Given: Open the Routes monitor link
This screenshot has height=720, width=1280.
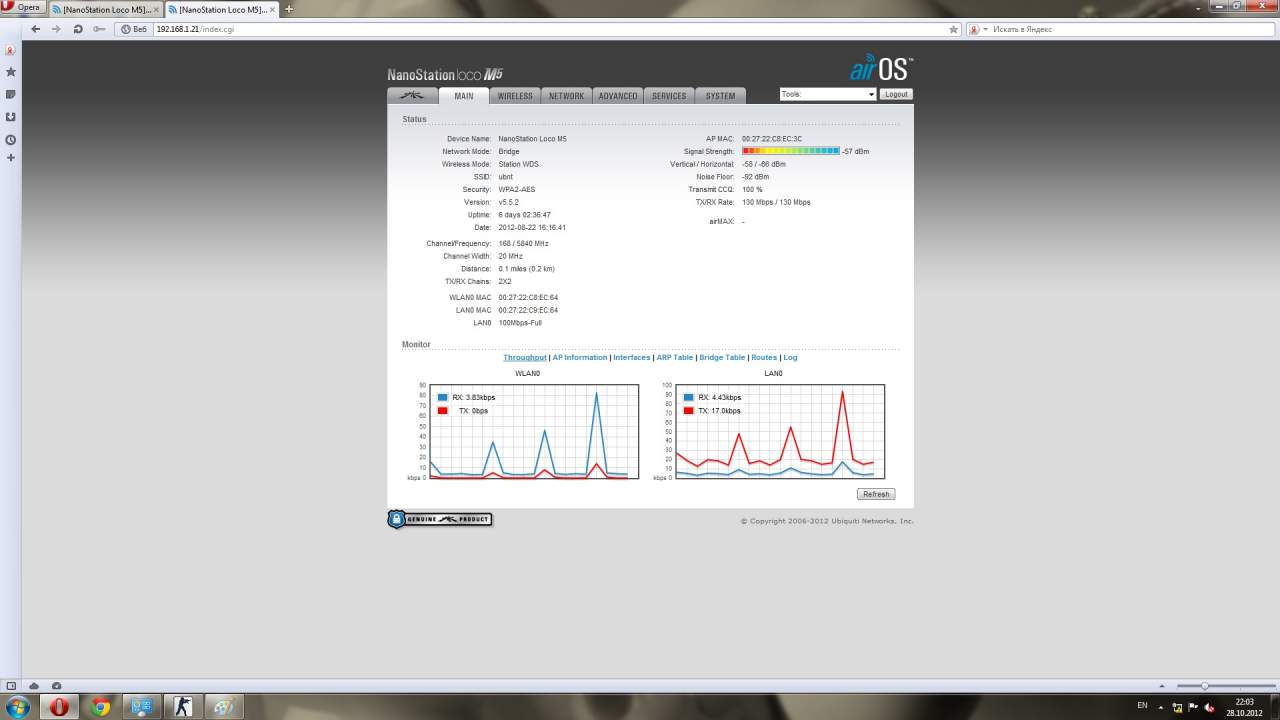Looking at the screenshot, I should 764,357.
